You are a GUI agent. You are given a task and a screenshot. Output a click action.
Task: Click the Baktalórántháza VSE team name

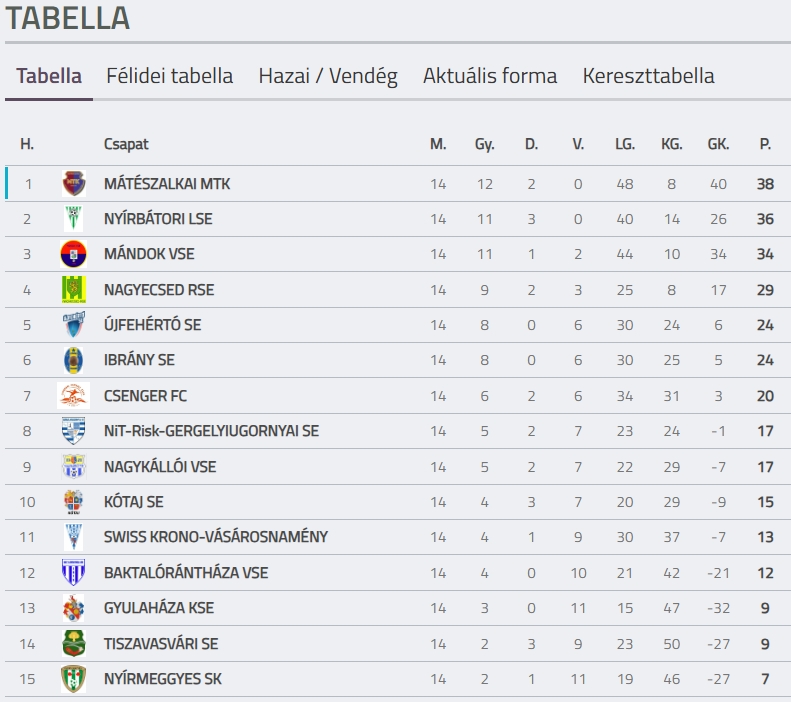coord(186,573)
